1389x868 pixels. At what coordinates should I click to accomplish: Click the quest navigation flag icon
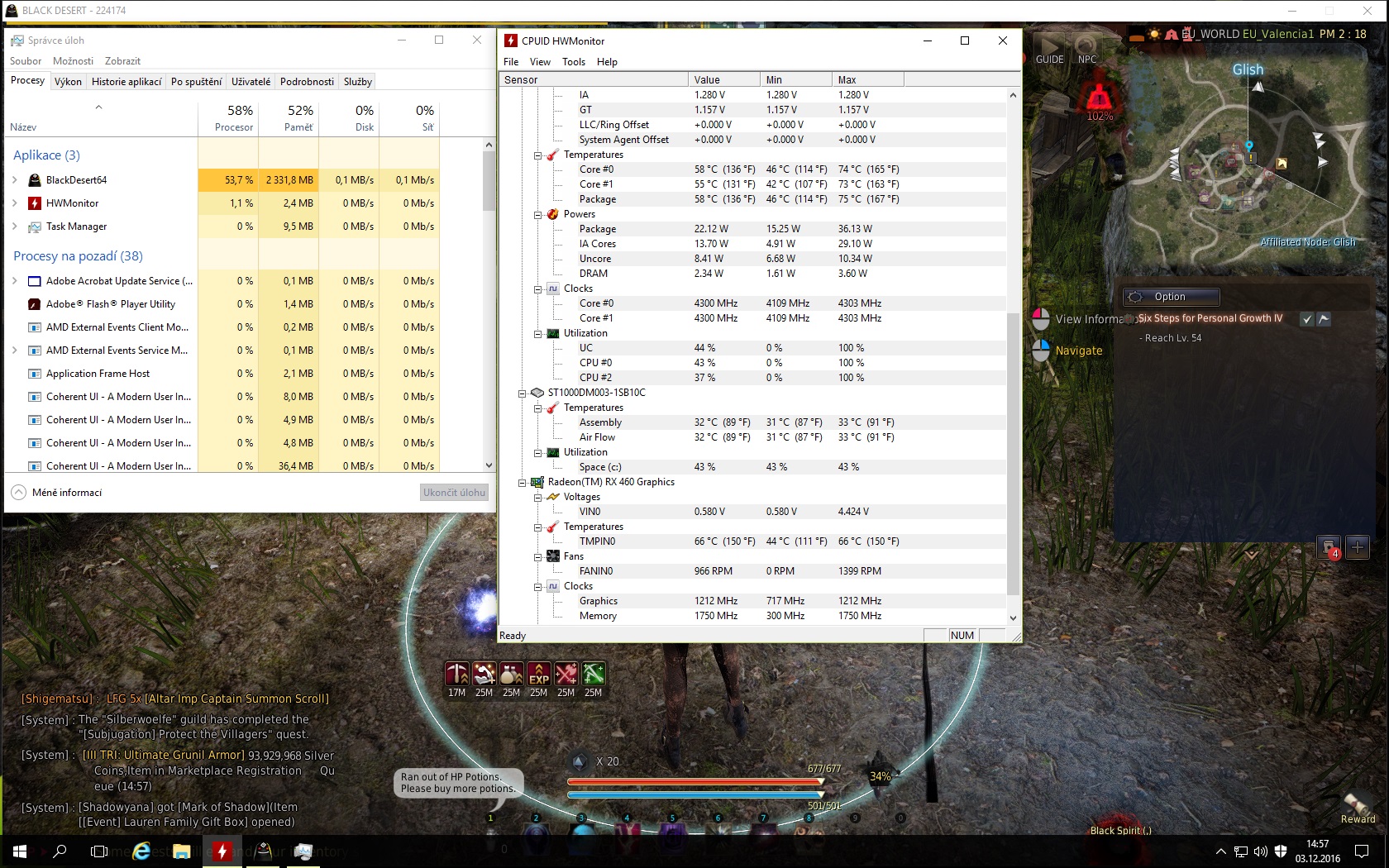(1324, 319)
